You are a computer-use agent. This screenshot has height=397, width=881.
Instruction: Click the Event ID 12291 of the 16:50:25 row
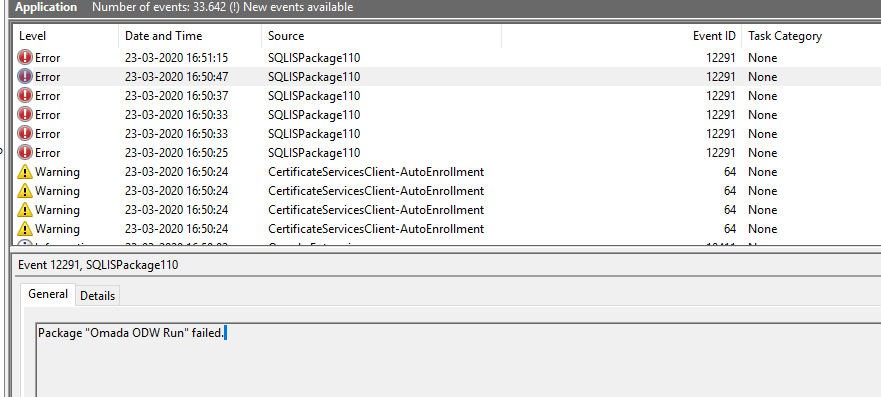tap(721, 153)
